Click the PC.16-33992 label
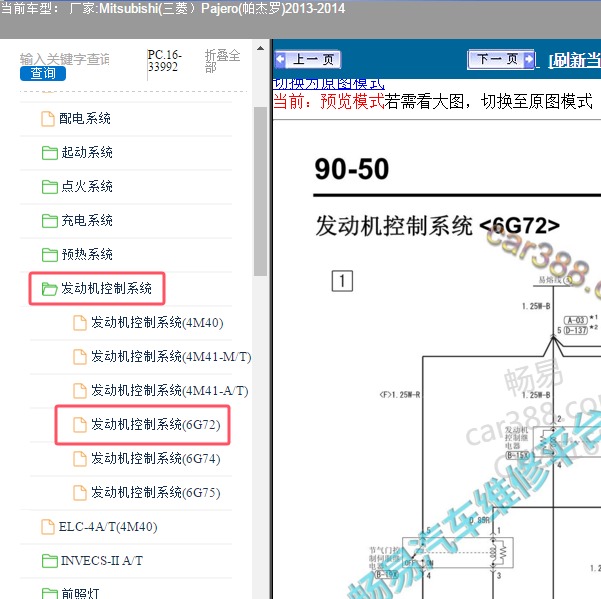Viewport: 601px width, 599px height. pos(164,61)
